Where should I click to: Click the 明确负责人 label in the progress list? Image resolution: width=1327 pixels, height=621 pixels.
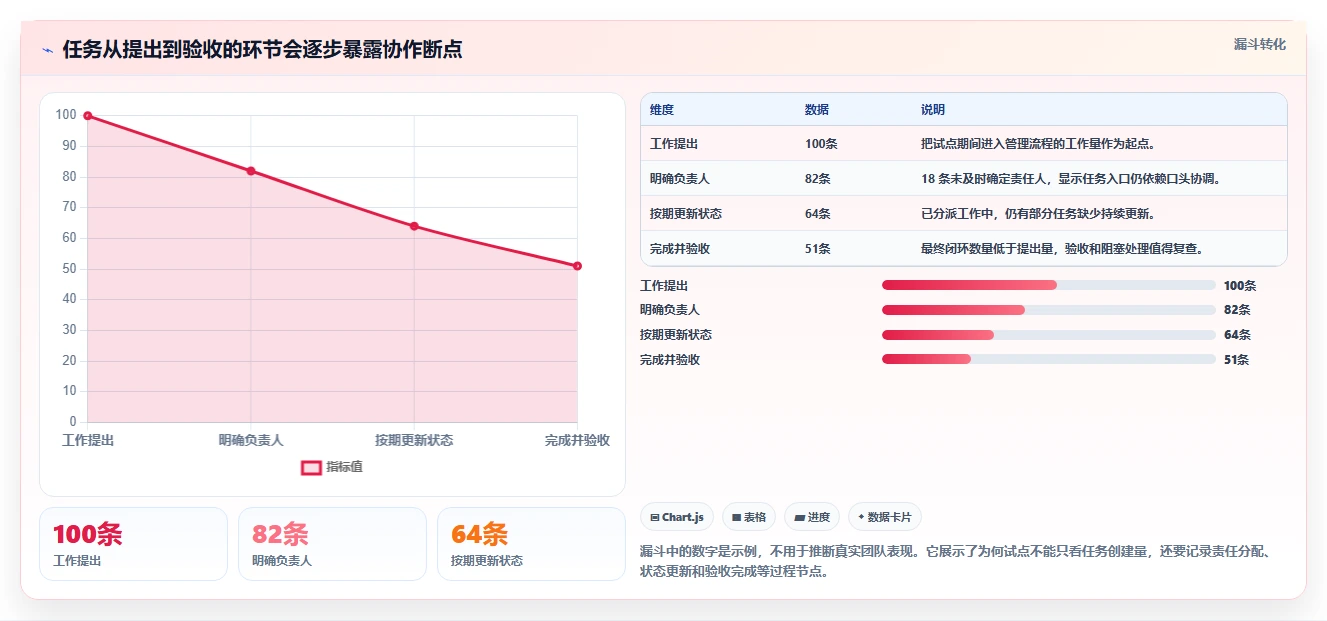click(x=670, y=310)
